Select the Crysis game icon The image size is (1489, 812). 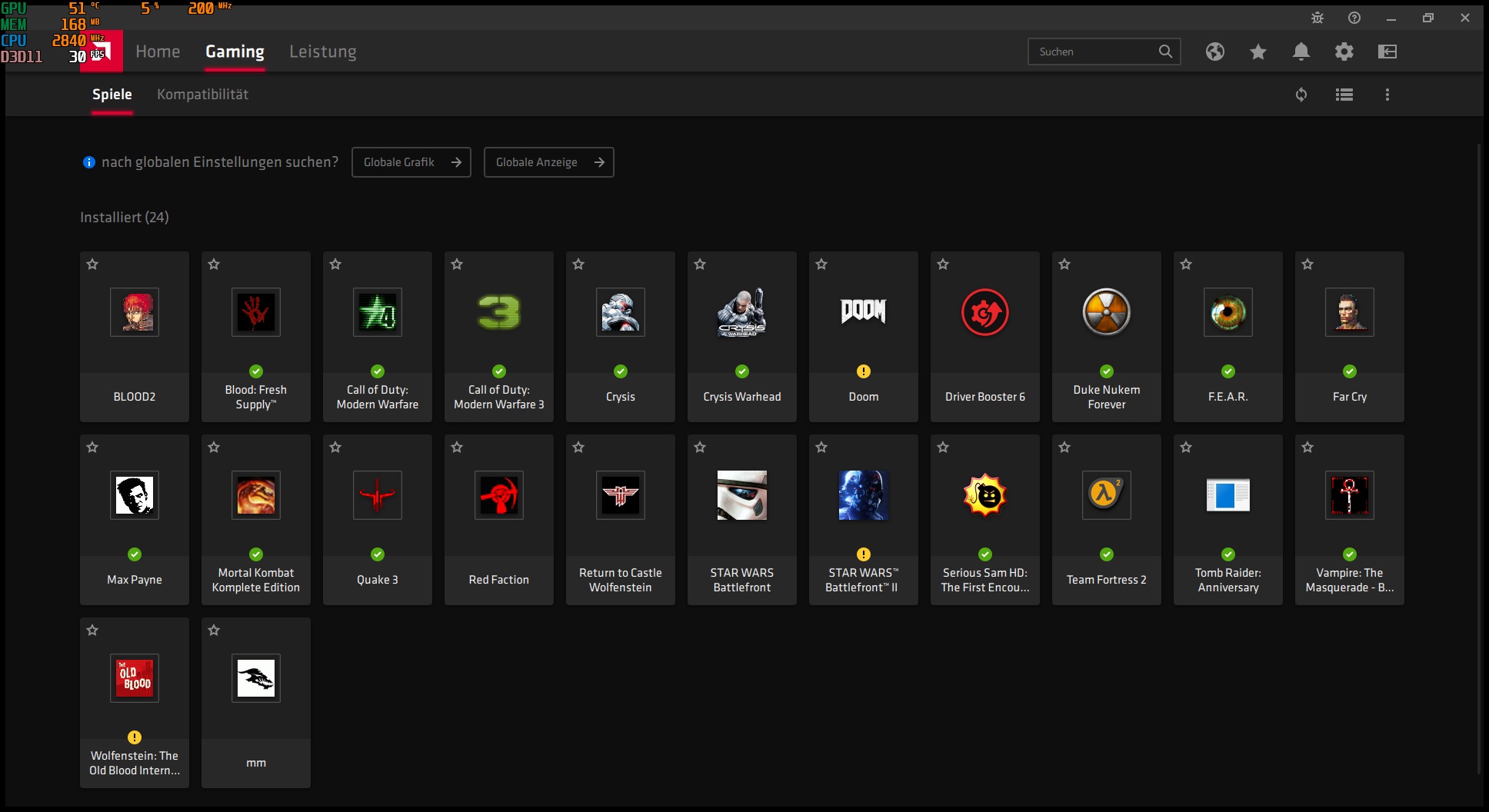[x=621, y=312]
